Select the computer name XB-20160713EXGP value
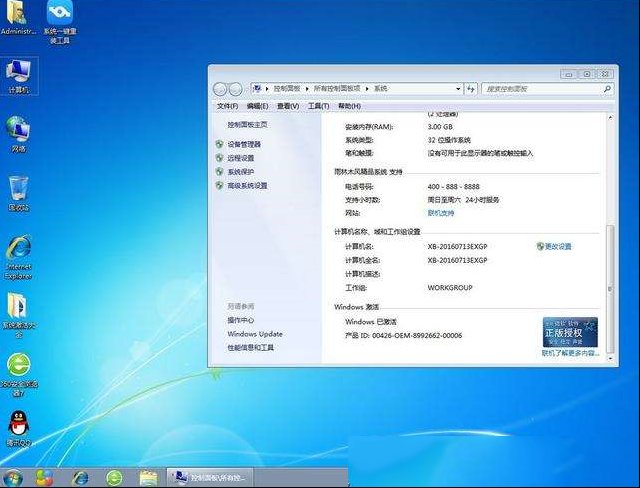 (457, 246)
